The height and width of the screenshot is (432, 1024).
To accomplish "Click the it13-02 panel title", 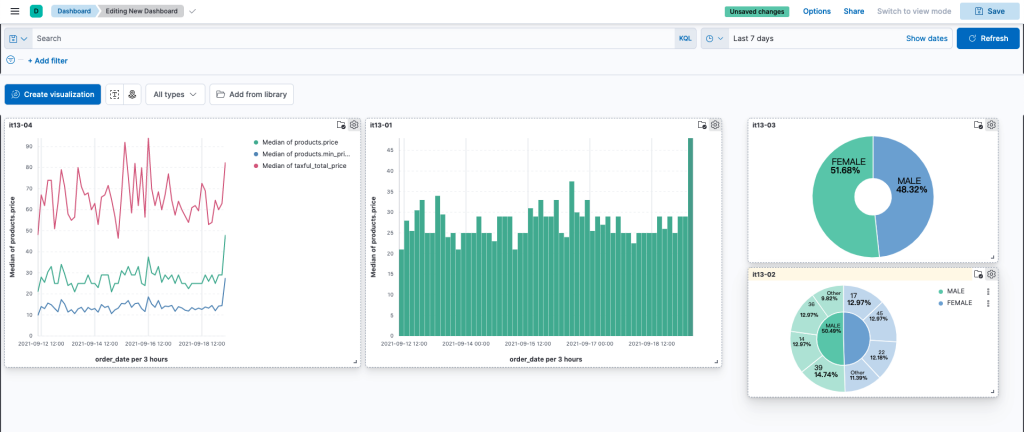I will (x=763, y=275).
